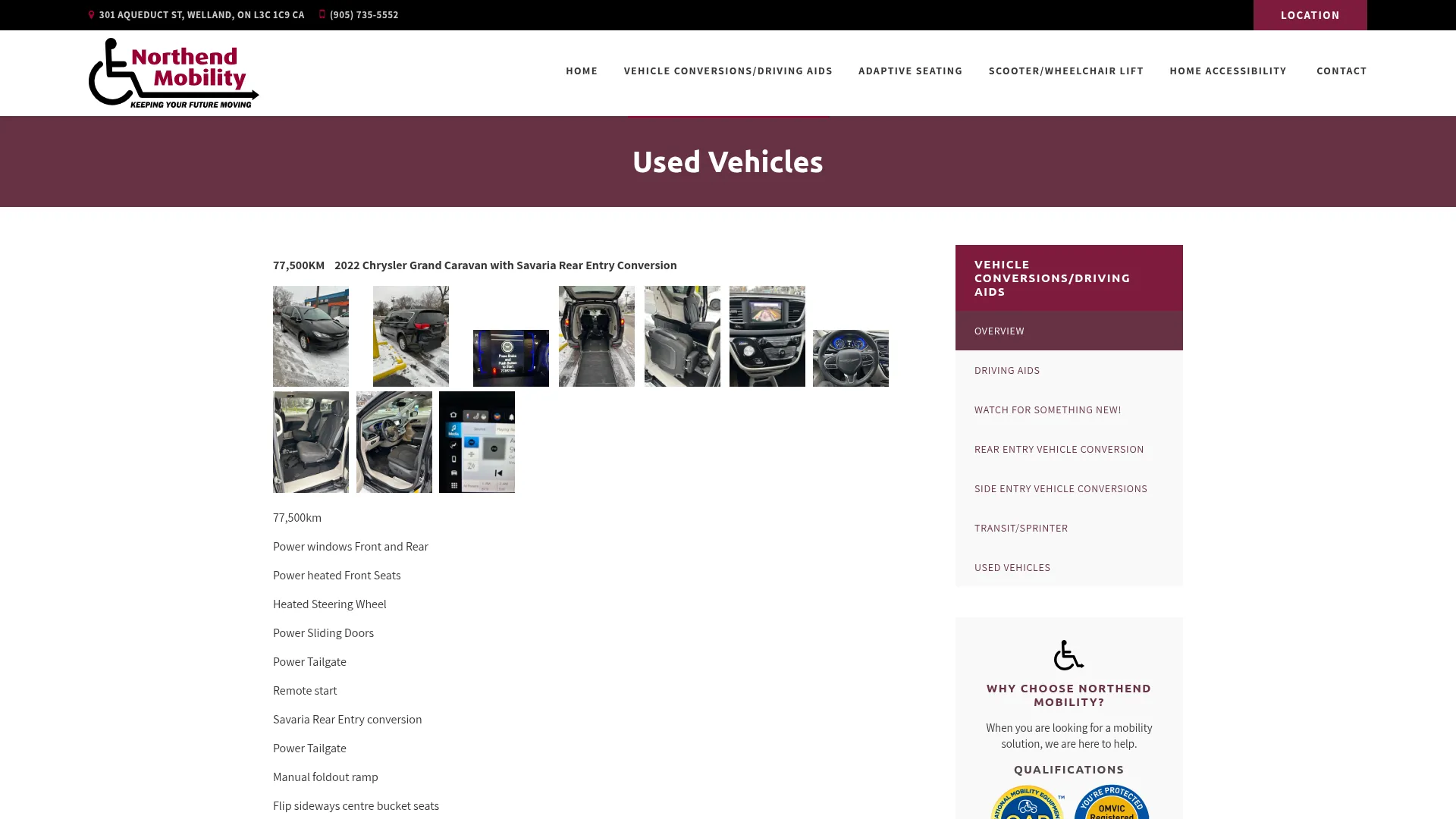Open the front exterior photo of the van in snow
This screenshot has width=1456, height=819.
pyautogui.click(x=311, y=336)
